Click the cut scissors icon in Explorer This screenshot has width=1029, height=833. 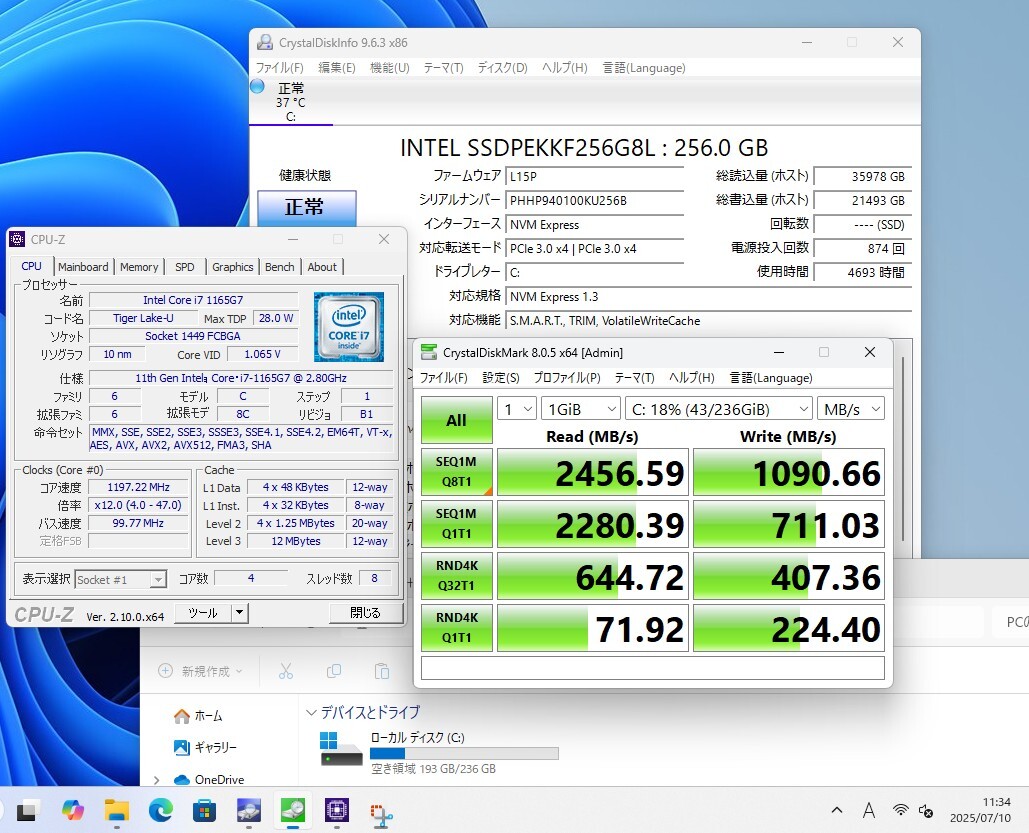[x=285, y=671]
